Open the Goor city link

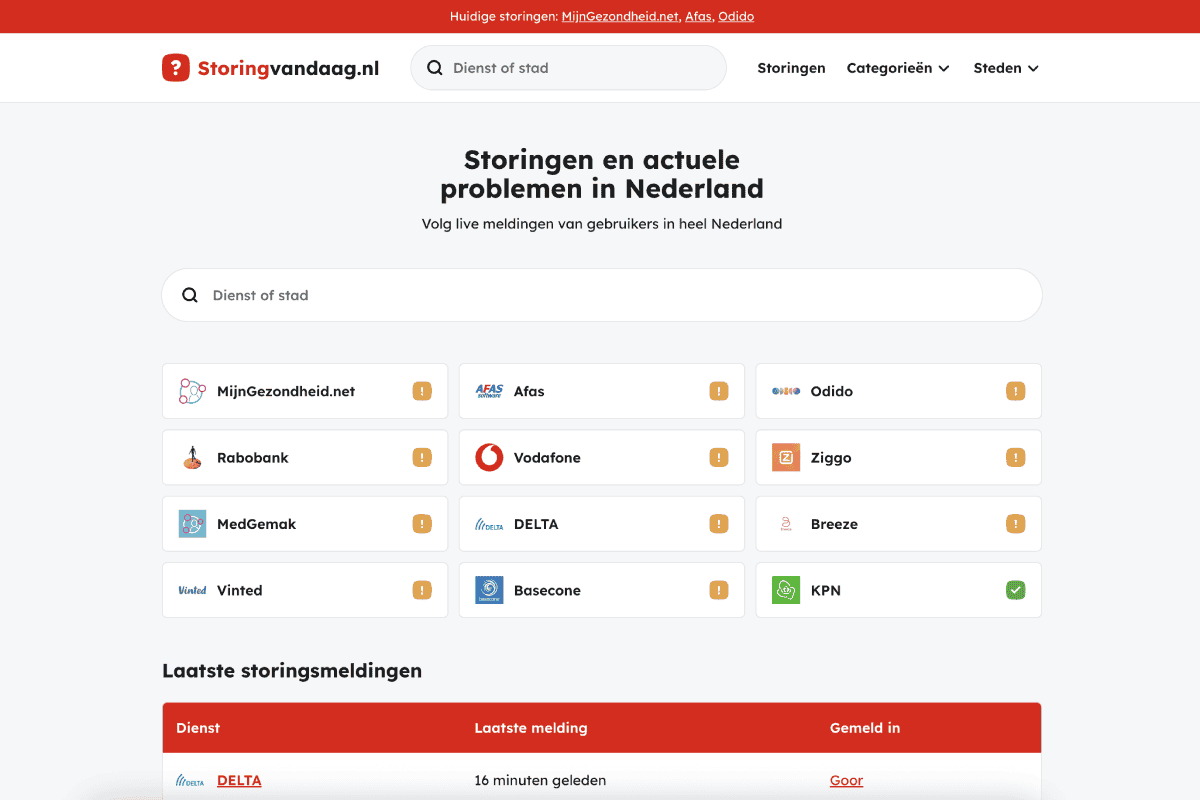[x=846, y=781]
